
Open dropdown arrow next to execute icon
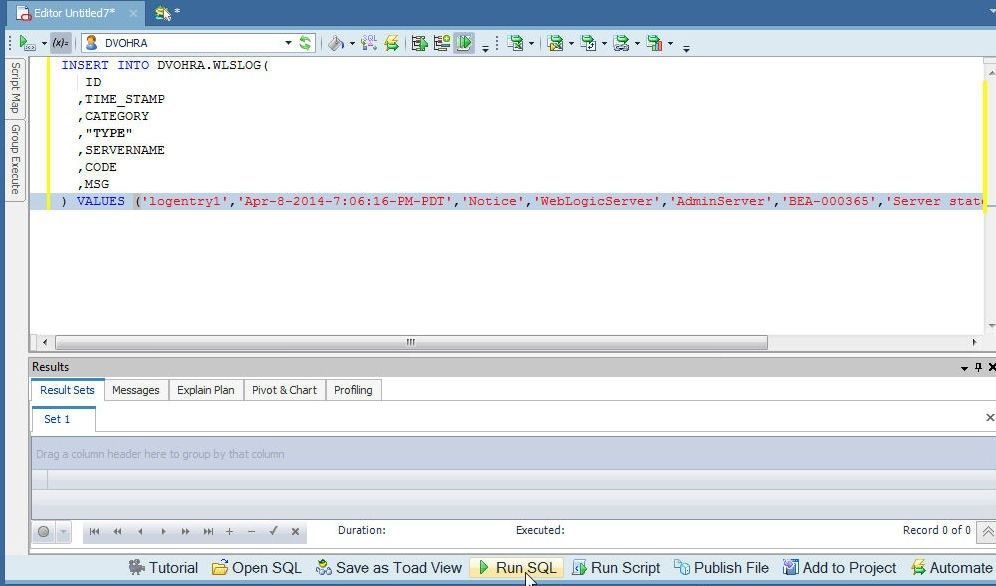point(44,43)
